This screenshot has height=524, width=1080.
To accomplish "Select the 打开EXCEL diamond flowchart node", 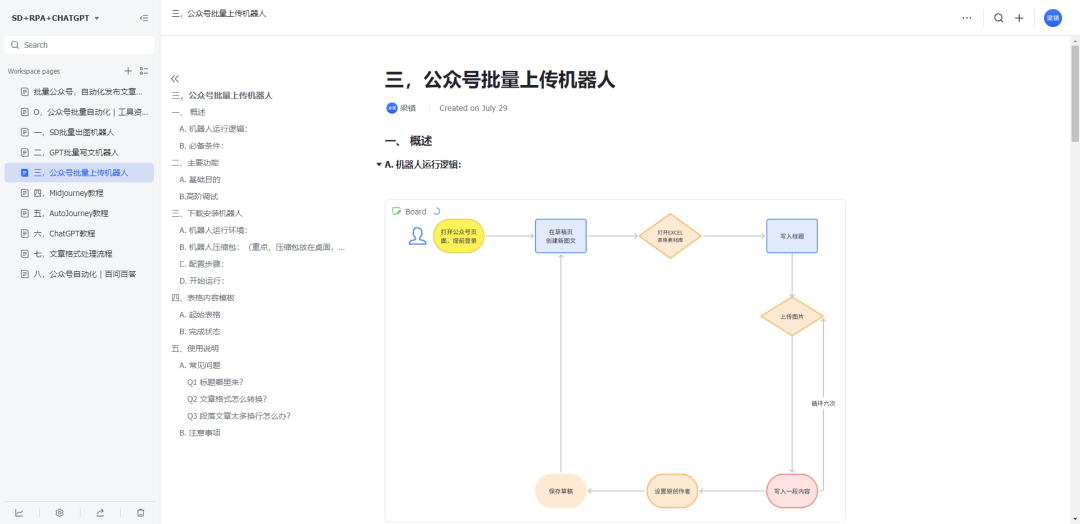I will (669, 236).
